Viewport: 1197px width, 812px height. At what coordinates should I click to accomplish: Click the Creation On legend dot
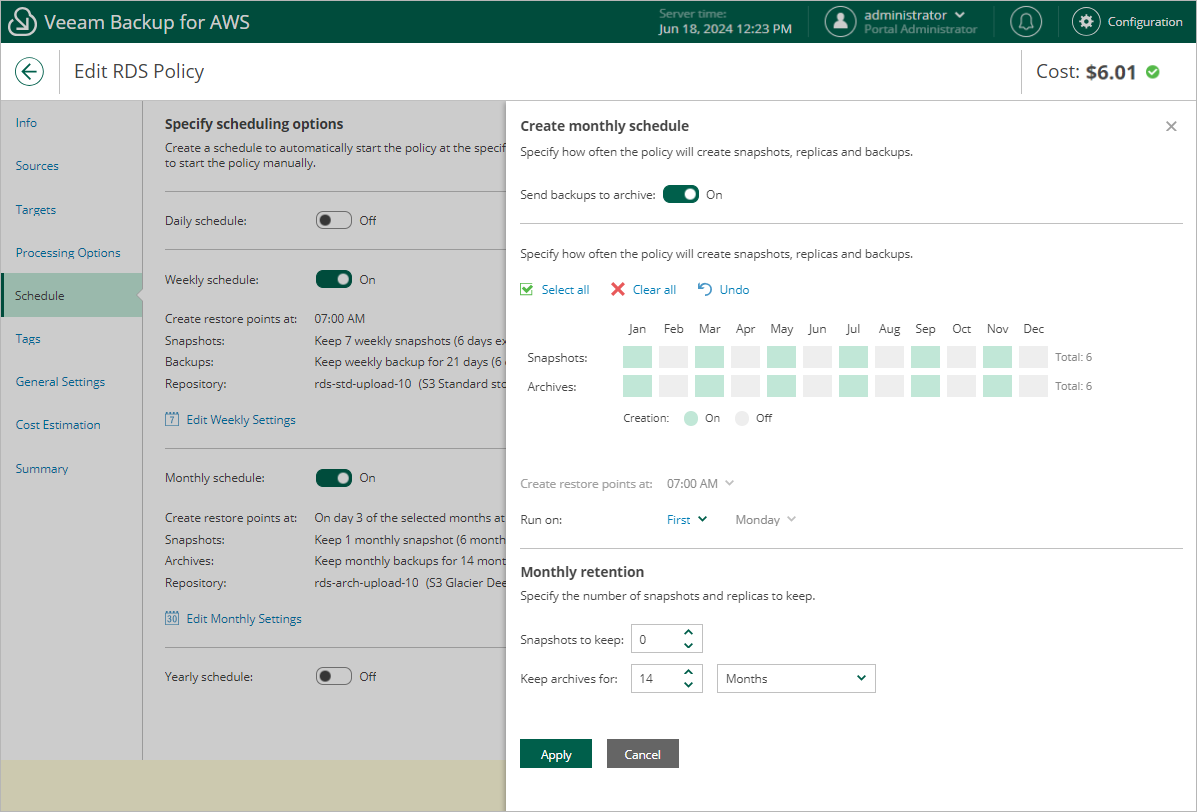[x=691, y=418]
